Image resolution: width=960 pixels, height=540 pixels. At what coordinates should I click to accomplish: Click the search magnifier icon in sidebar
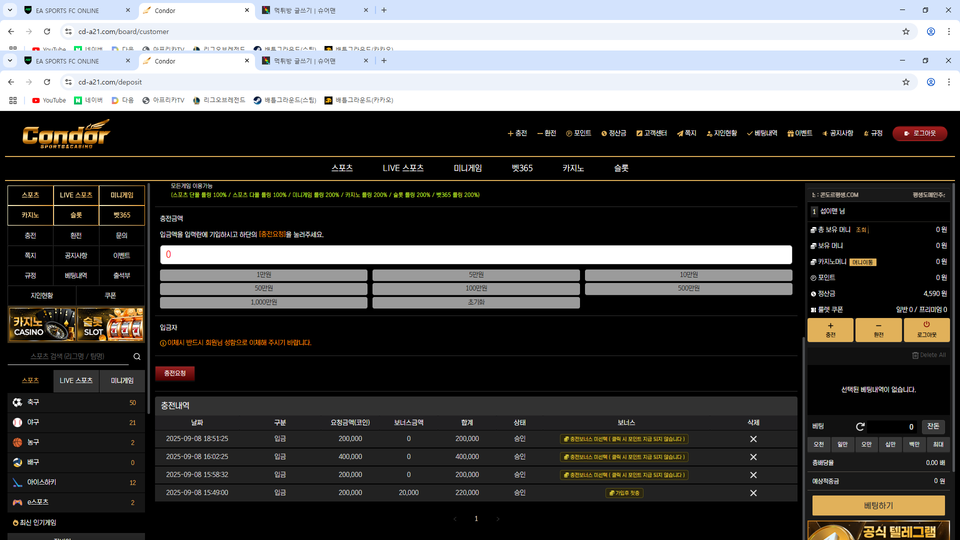point(137,356)
